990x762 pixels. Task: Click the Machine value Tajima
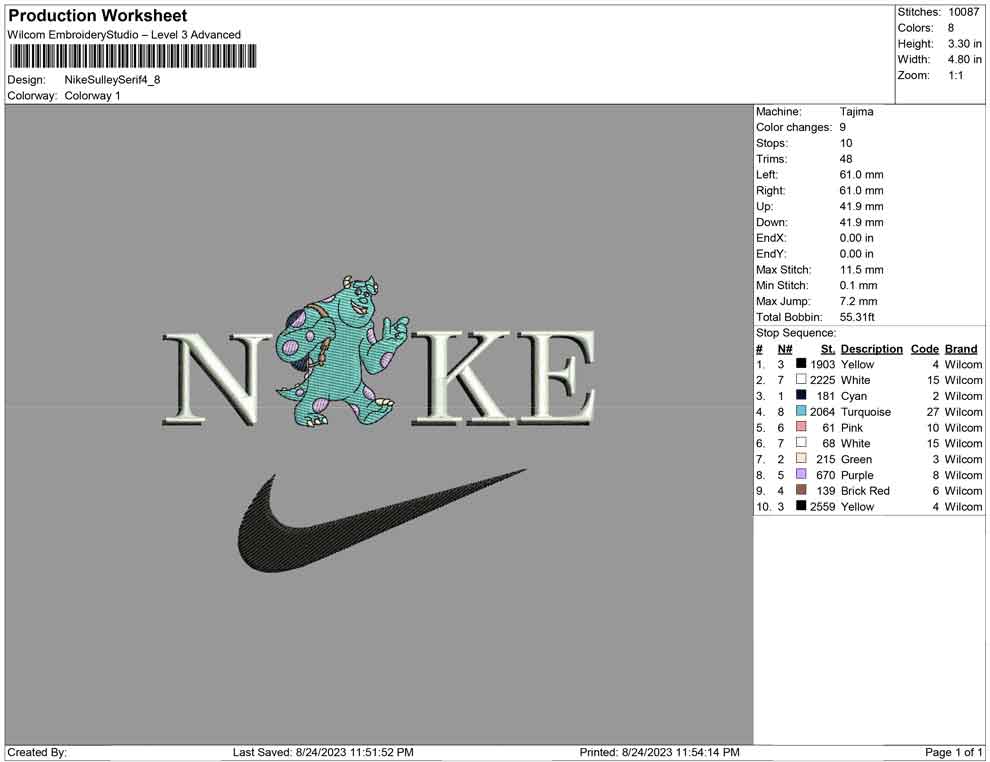click(x=856, y=111)
